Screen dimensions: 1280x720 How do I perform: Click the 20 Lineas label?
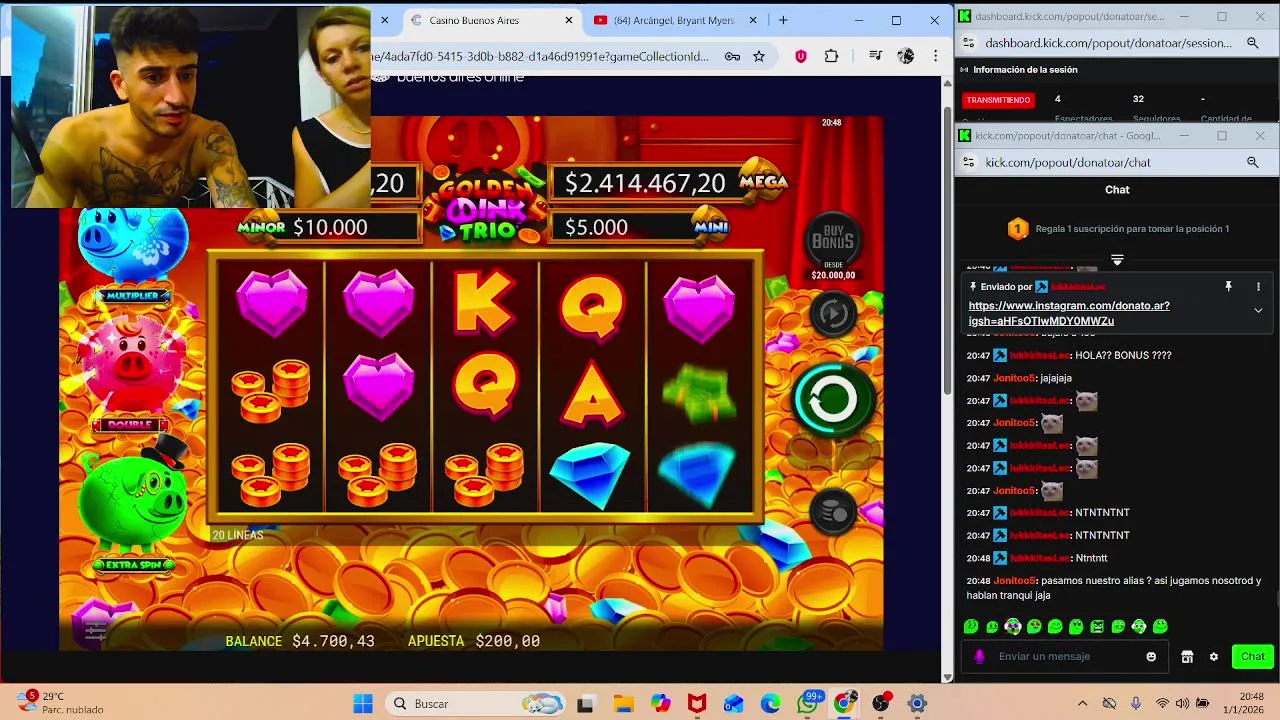click(x=238, y=535)
